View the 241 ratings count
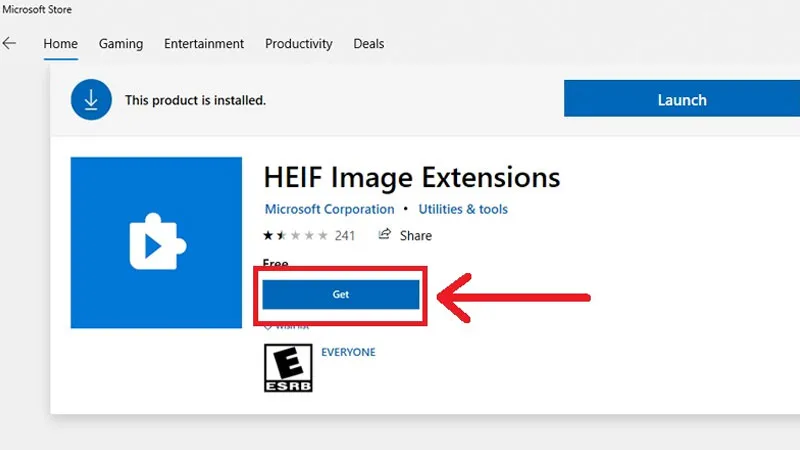The width and height of the screenshot is (800, 450). click(345, 236)
